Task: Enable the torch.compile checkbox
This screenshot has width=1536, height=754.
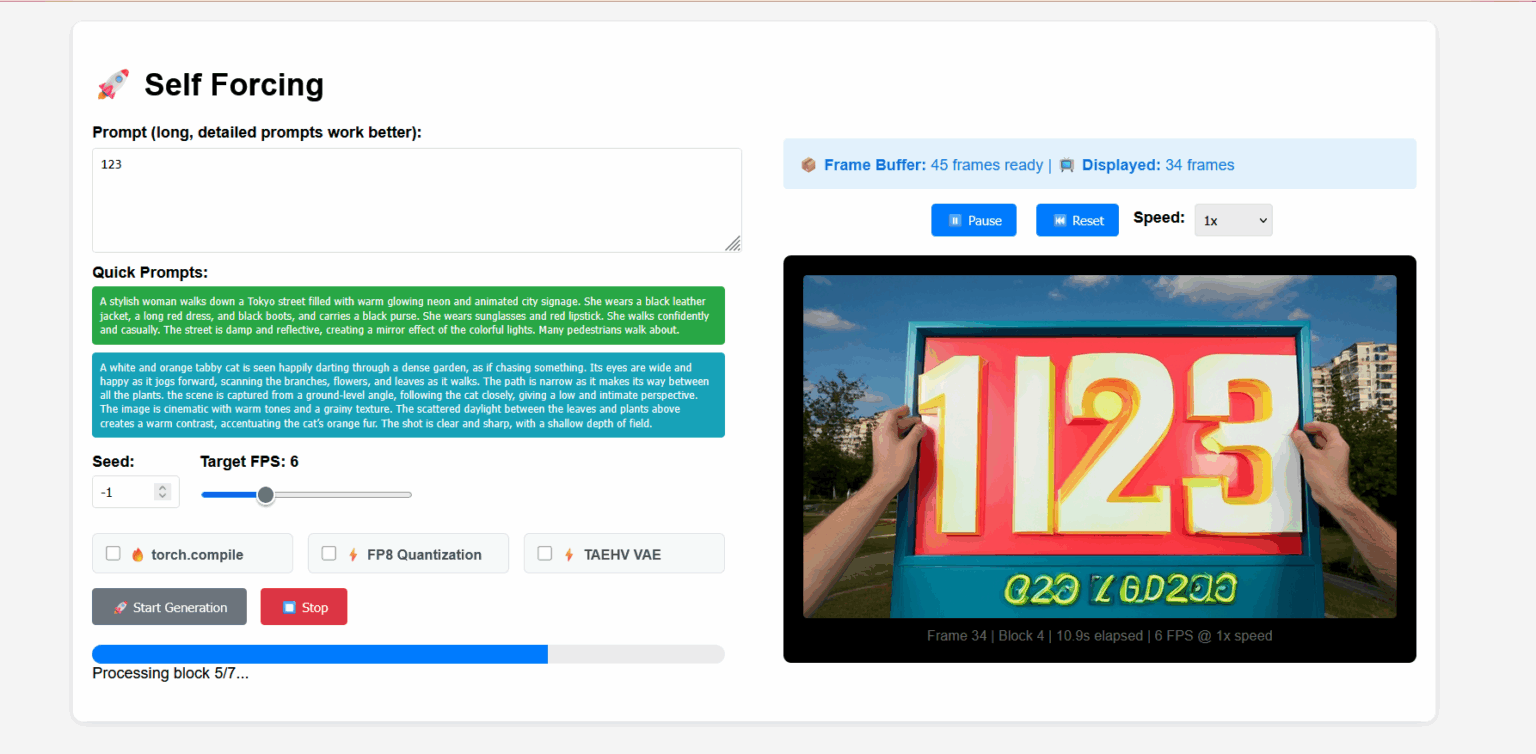Action: pyautogui.click(x=113, y=553)
